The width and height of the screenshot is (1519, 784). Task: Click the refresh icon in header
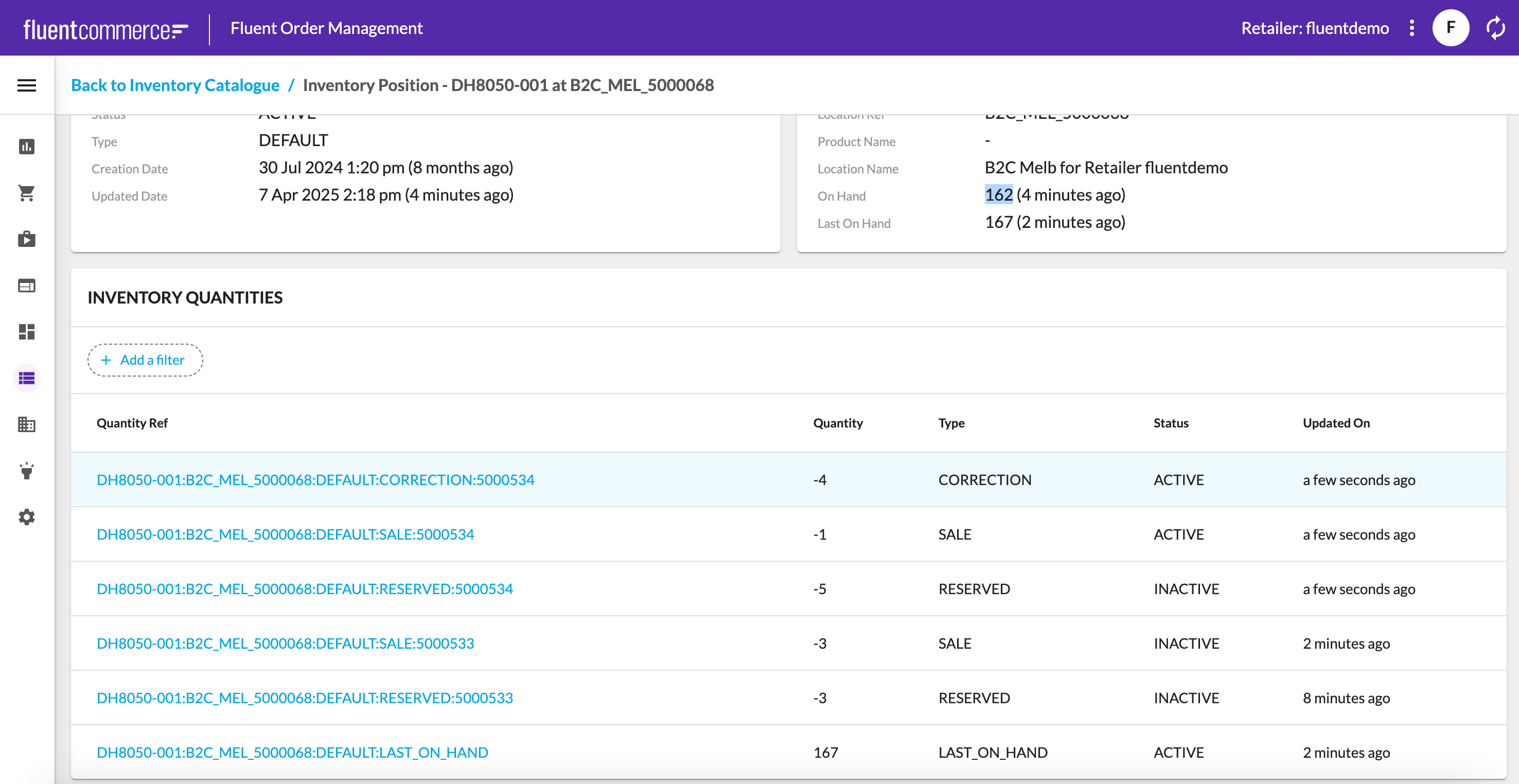[x=1495, y=28]
